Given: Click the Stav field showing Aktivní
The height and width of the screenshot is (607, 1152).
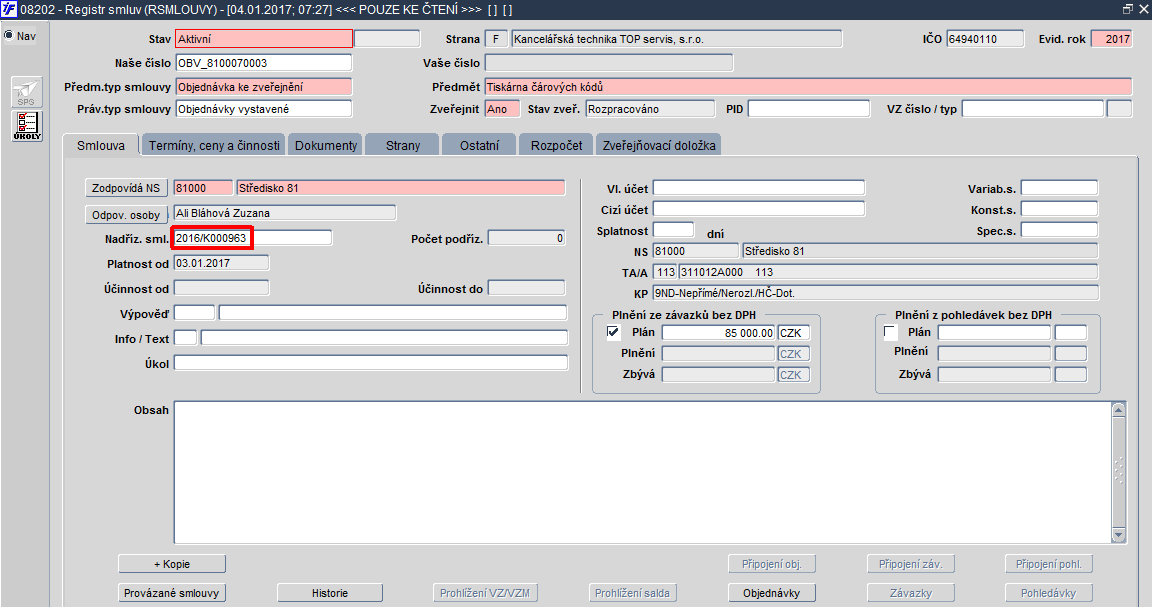Looking at the screenshot, I should tap(264, 39).
